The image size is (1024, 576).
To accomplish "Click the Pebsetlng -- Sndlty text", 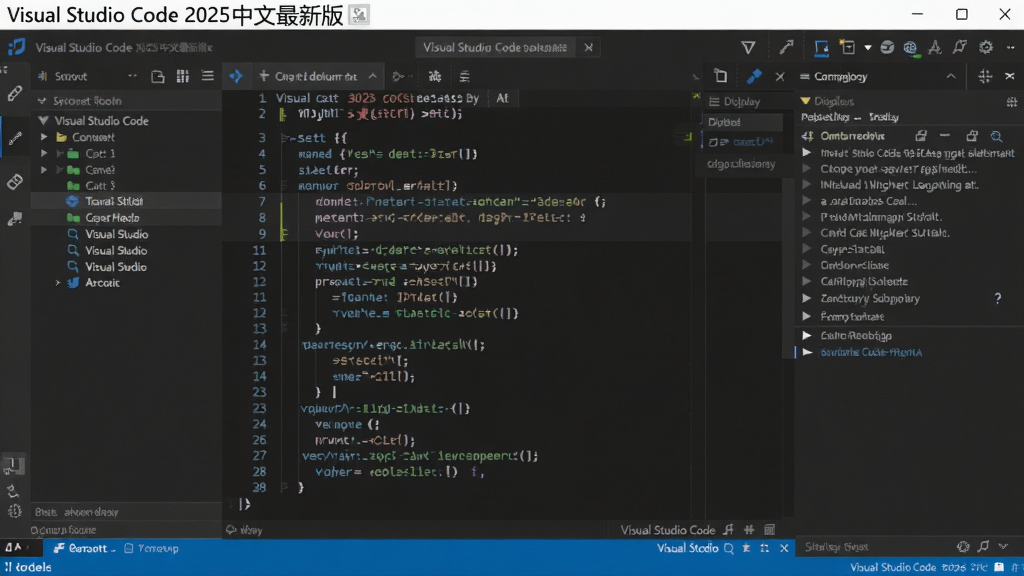I will tap(850, 118).
